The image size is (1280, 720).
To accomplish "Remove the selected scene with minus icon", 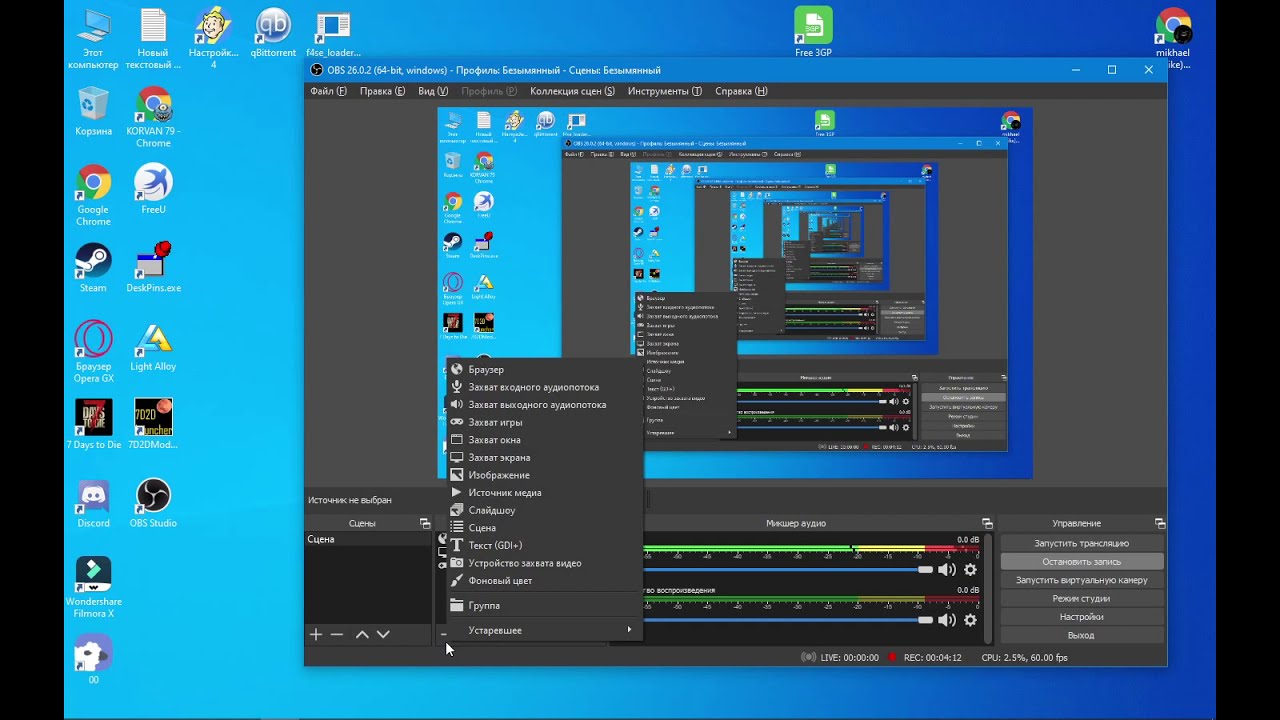I will point(337,634).
